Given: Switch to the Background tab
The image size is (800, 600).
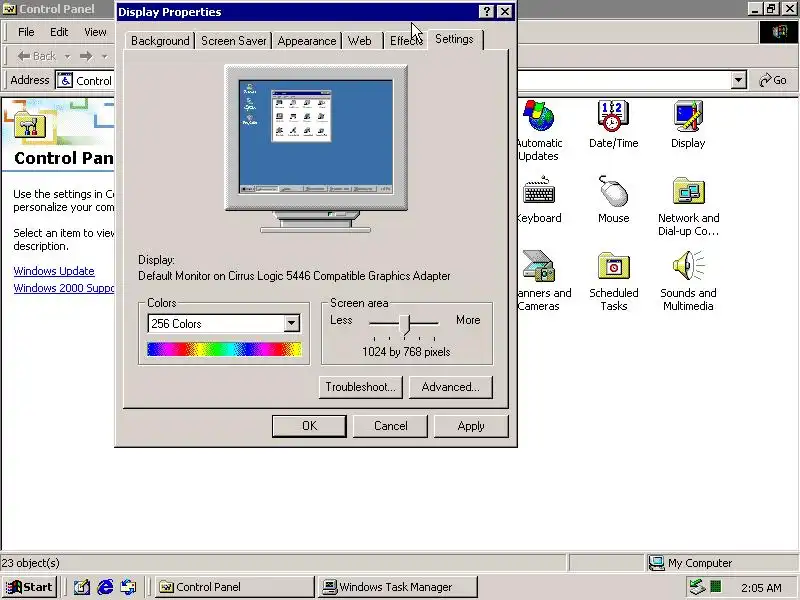Looking at the screenshot, I should tap(160, 41).
